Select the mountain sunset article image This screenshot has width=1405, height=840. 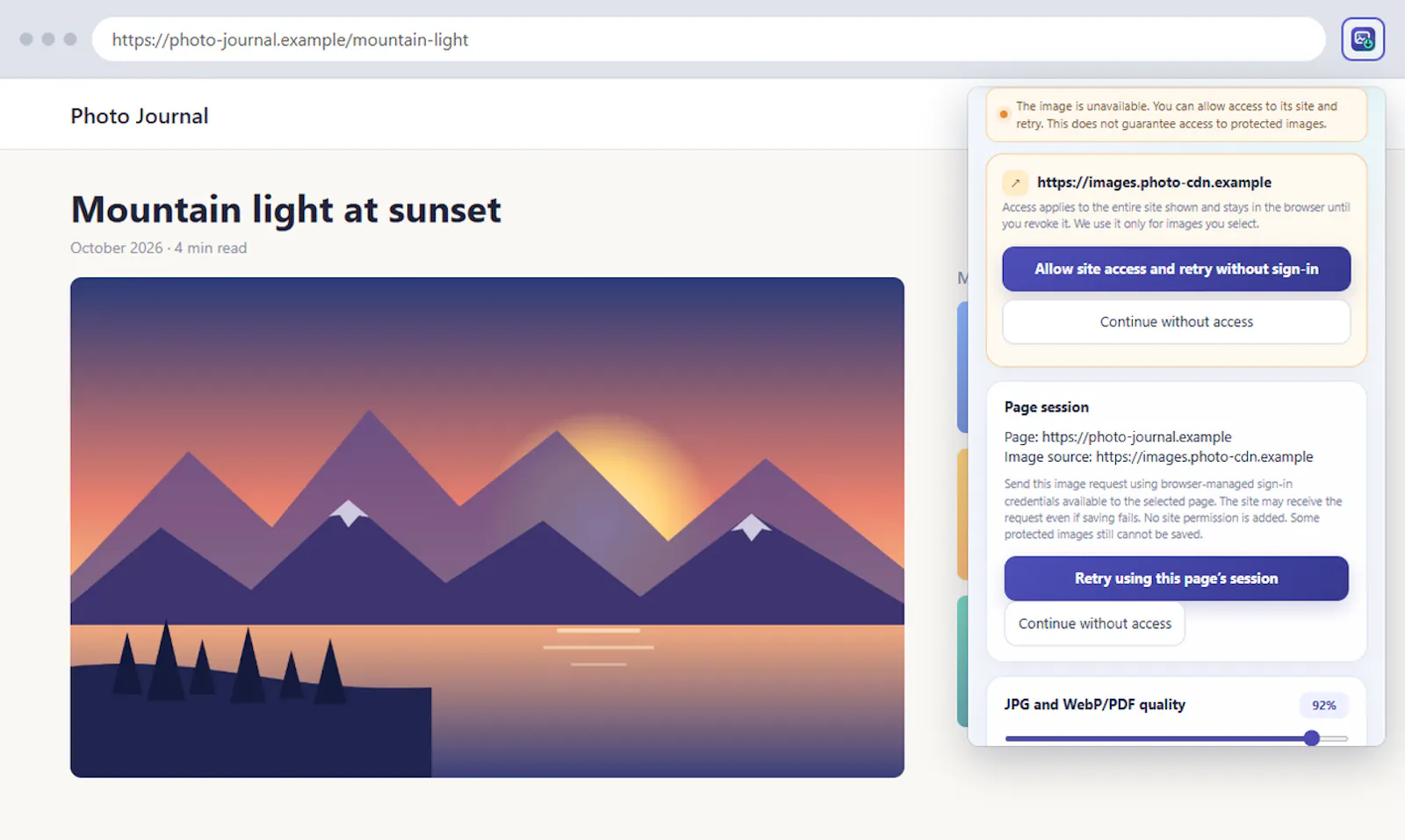coord(487,528)
